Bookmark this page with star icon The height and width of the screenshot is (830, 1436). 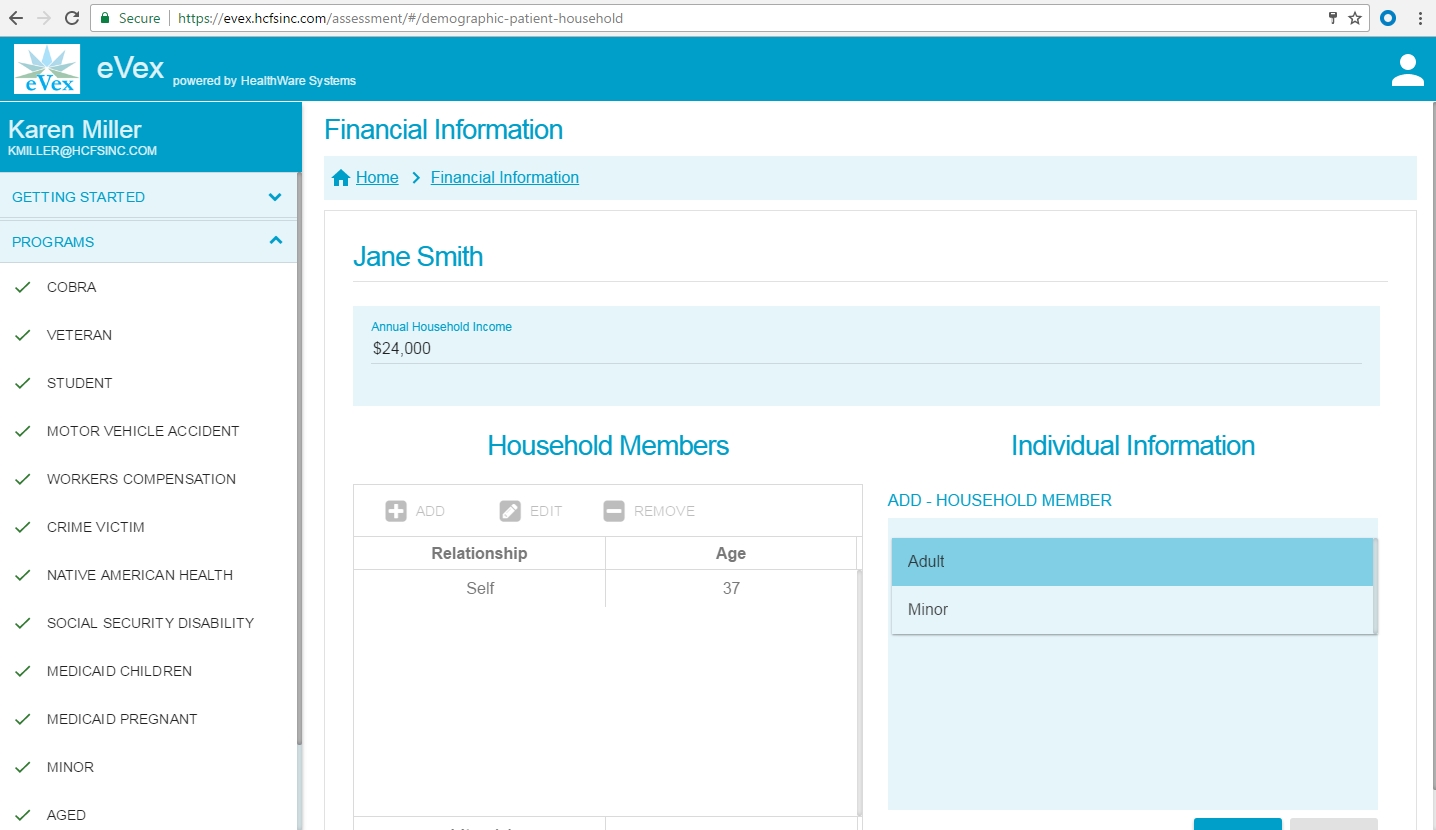pyautogui.click(x=1355, y=18)
